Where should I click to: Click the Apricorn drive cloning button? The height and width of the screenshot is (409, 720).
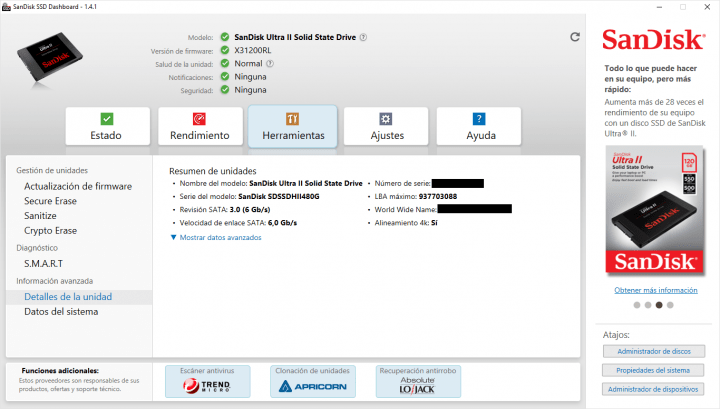coord(313,381)
